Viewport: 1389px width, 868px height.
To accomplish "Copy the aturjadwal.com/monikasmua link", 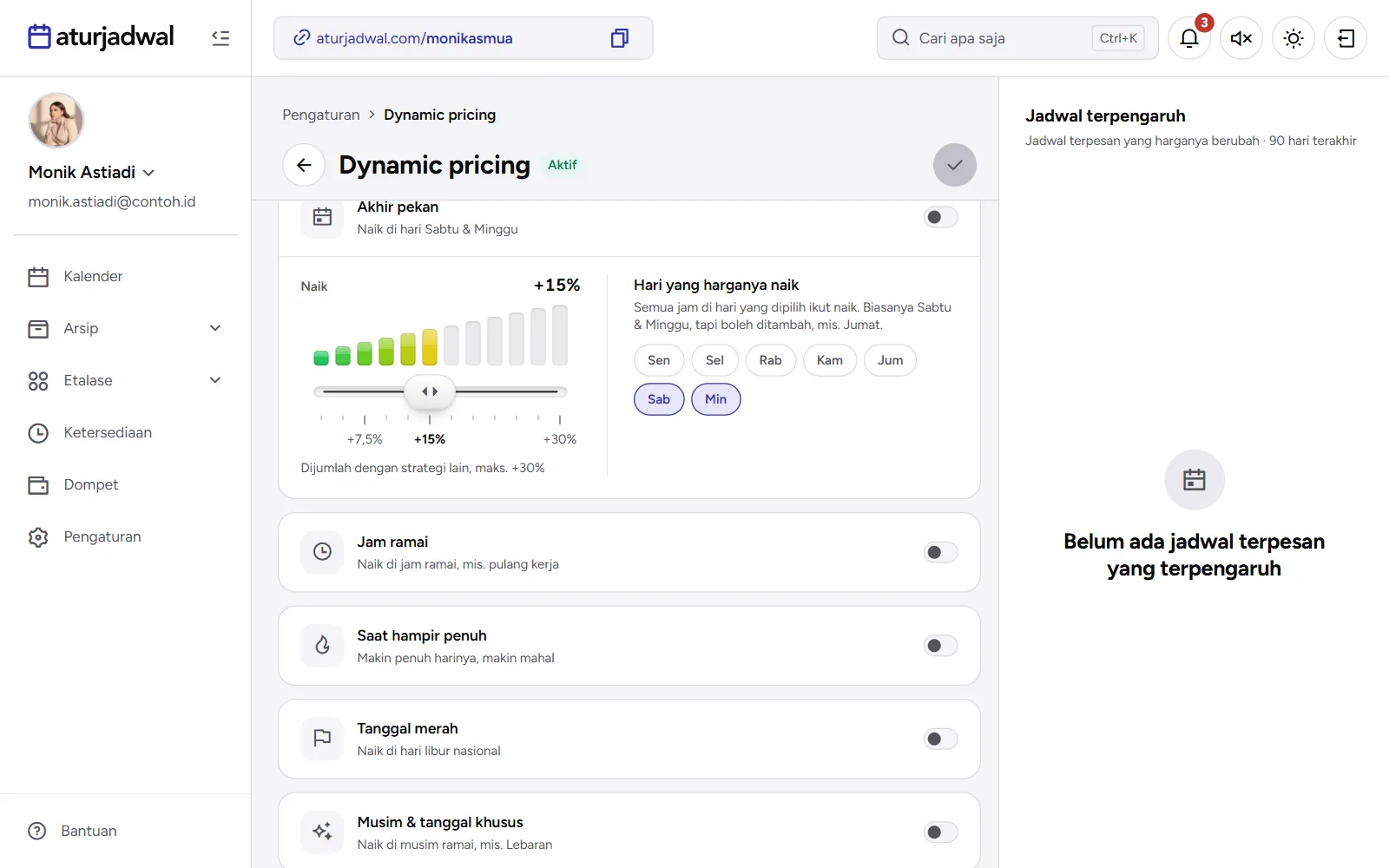I will pos(620,38).
